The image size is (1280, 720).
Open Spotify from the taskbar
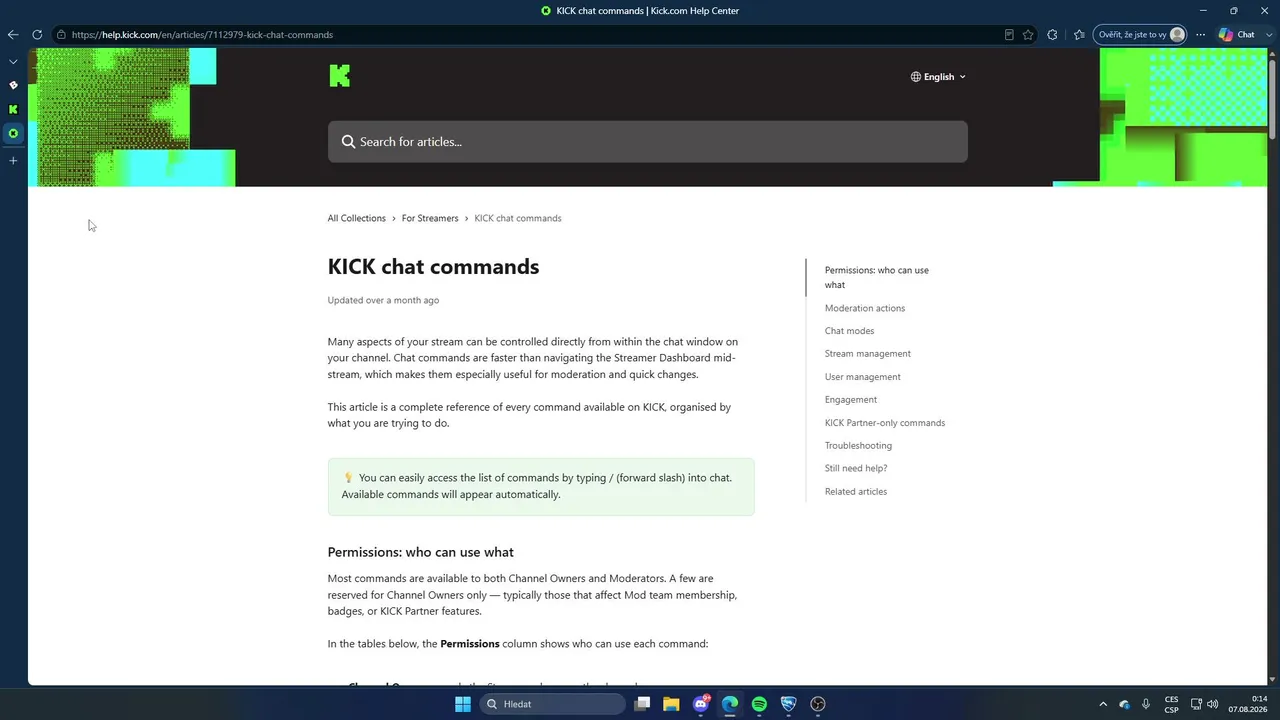759,704
